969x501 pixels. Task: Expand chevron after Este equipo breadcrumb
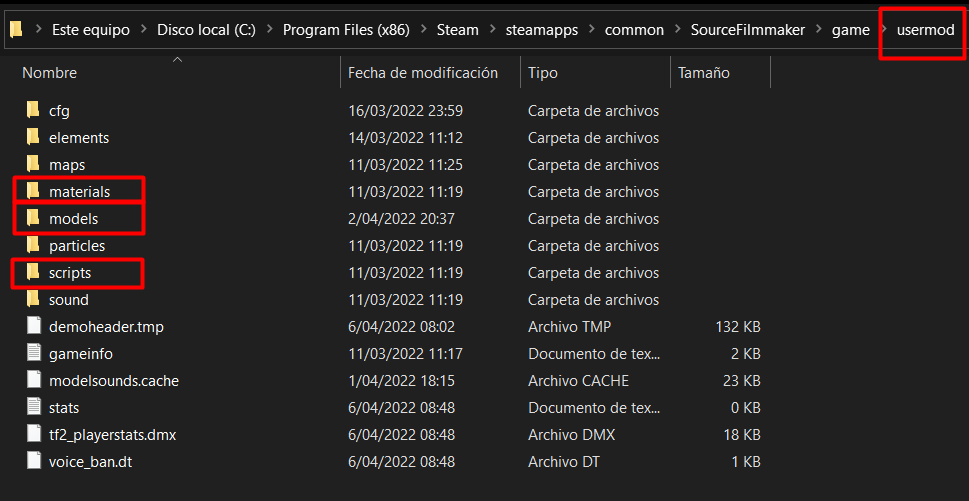143,30
